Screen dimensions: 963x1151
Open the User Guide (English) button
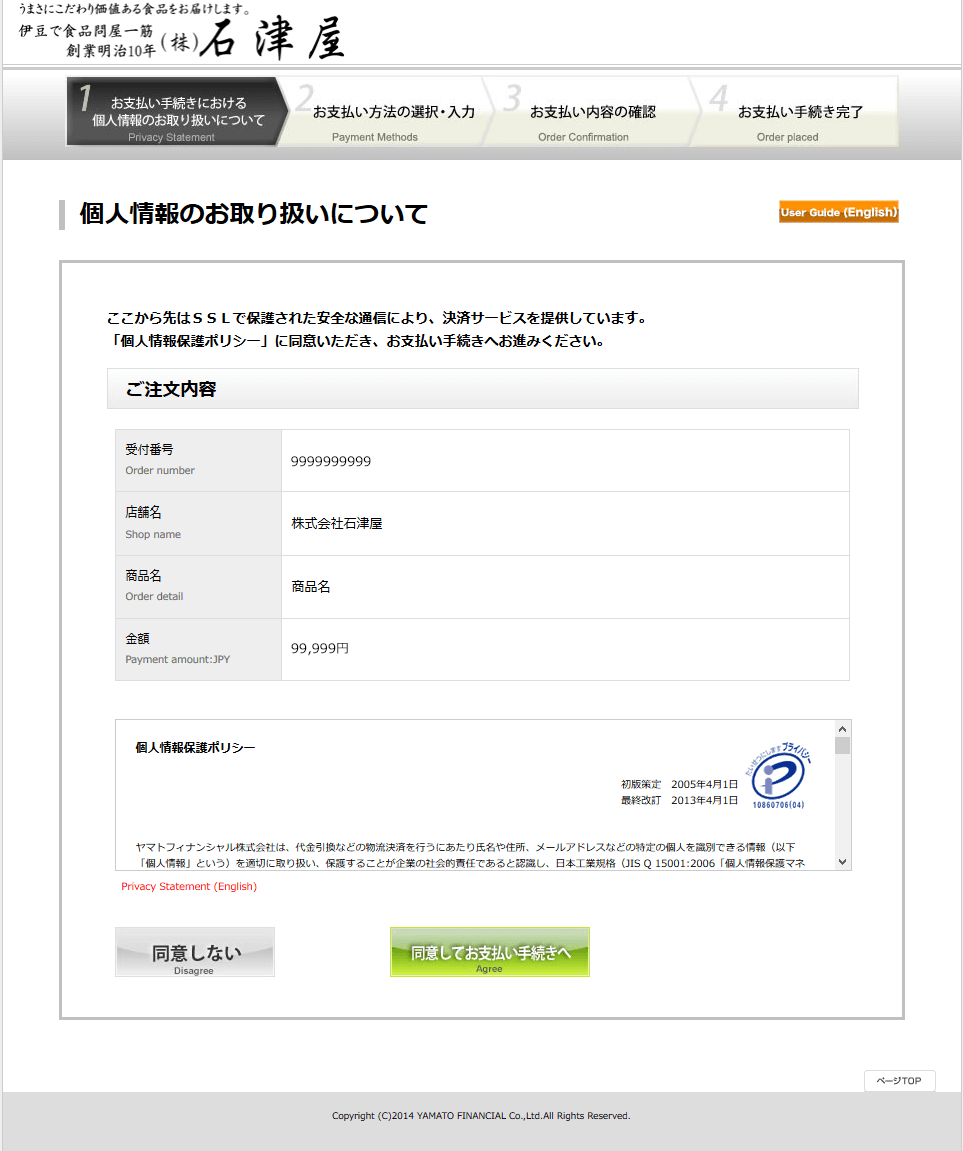point(838,212)
